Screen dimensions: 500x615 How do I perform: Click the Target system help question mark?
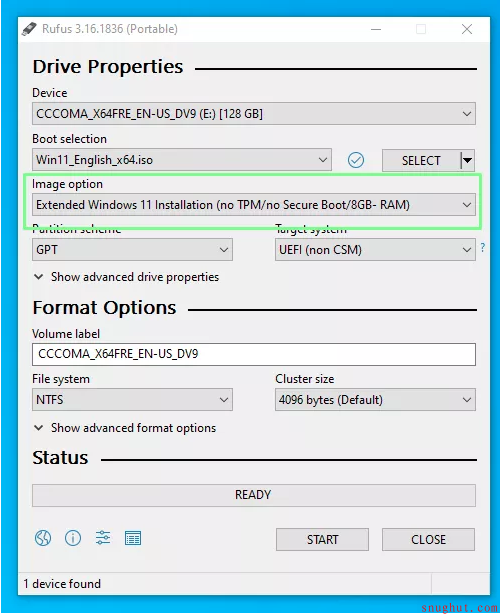pos(483,247)
